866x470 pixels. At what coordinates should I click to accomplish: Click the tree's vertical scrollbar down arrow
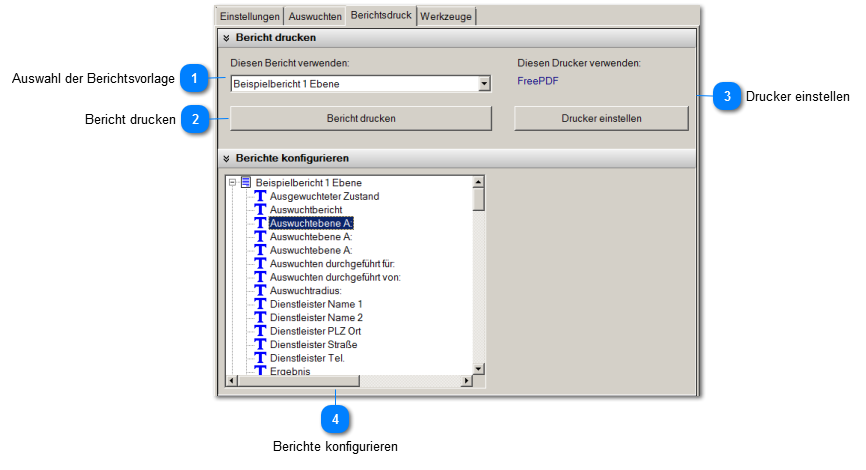click(x=478, y=368)
